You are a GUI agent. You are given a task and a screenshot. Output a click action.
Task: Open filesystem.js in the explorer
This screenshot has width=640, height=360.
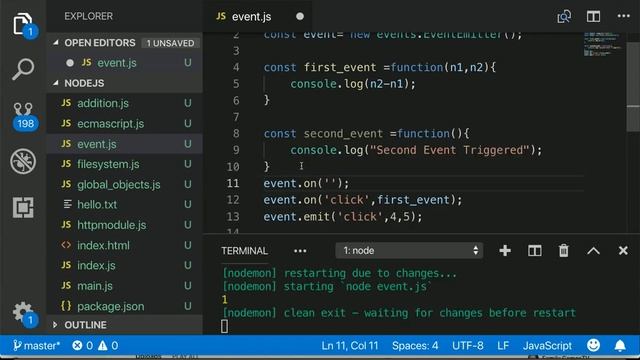coord(124,164)
